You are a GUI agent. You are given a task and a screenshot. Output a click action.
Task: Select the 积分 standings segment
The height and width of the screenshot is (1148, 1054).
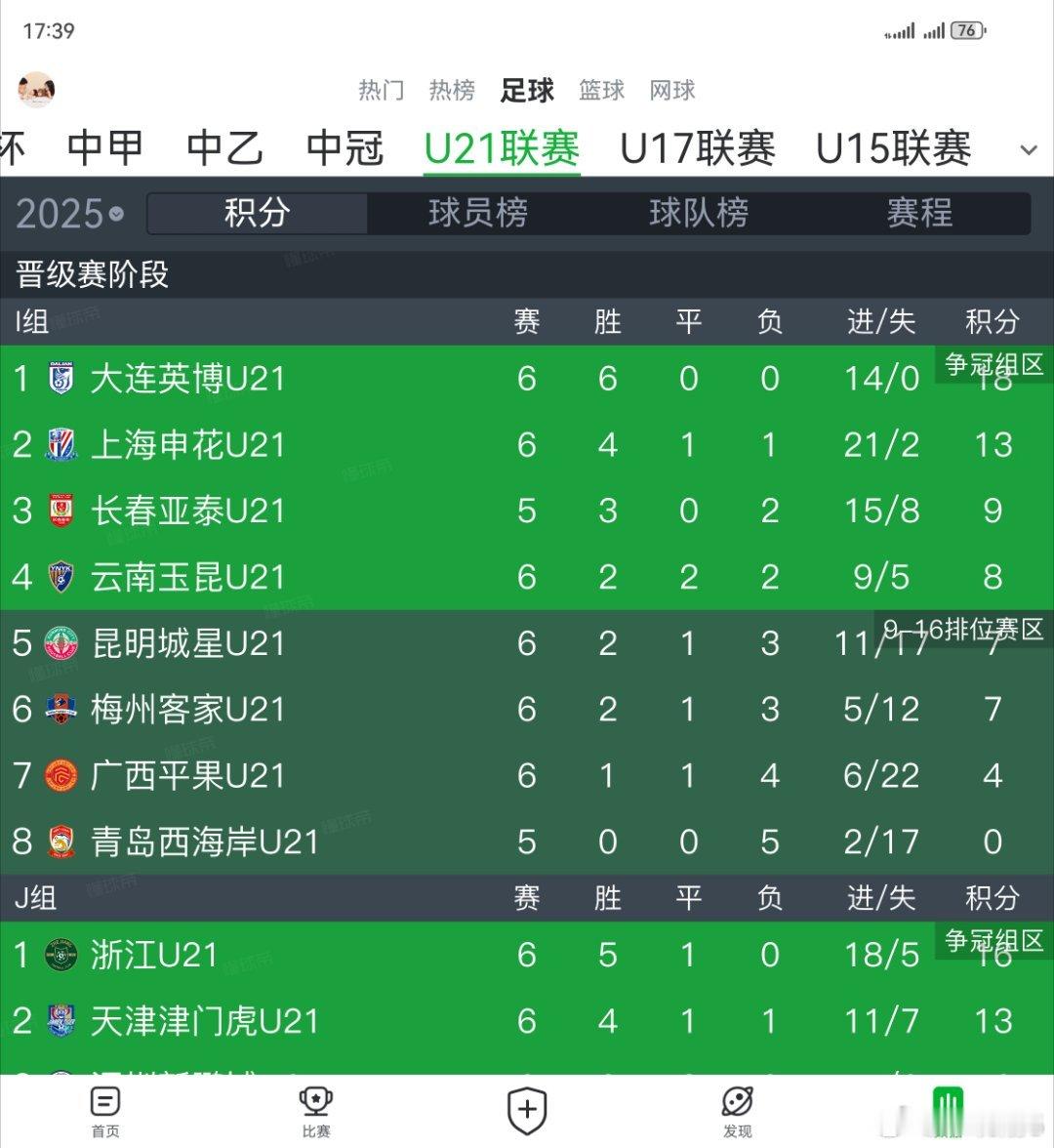(258, 213)
